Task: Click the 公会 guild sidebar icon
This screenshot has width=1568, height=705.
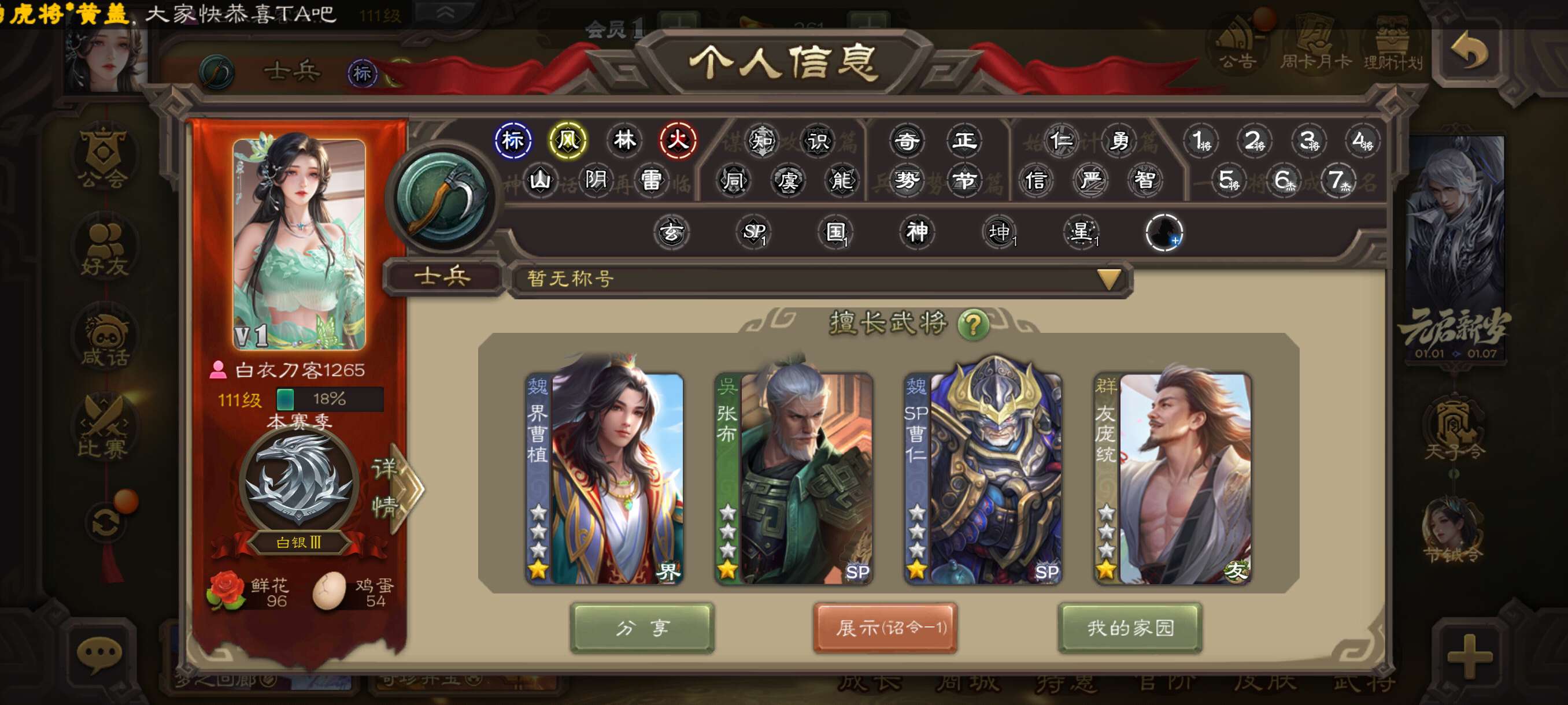Action: pyautogui.click(x=103, y=158)
